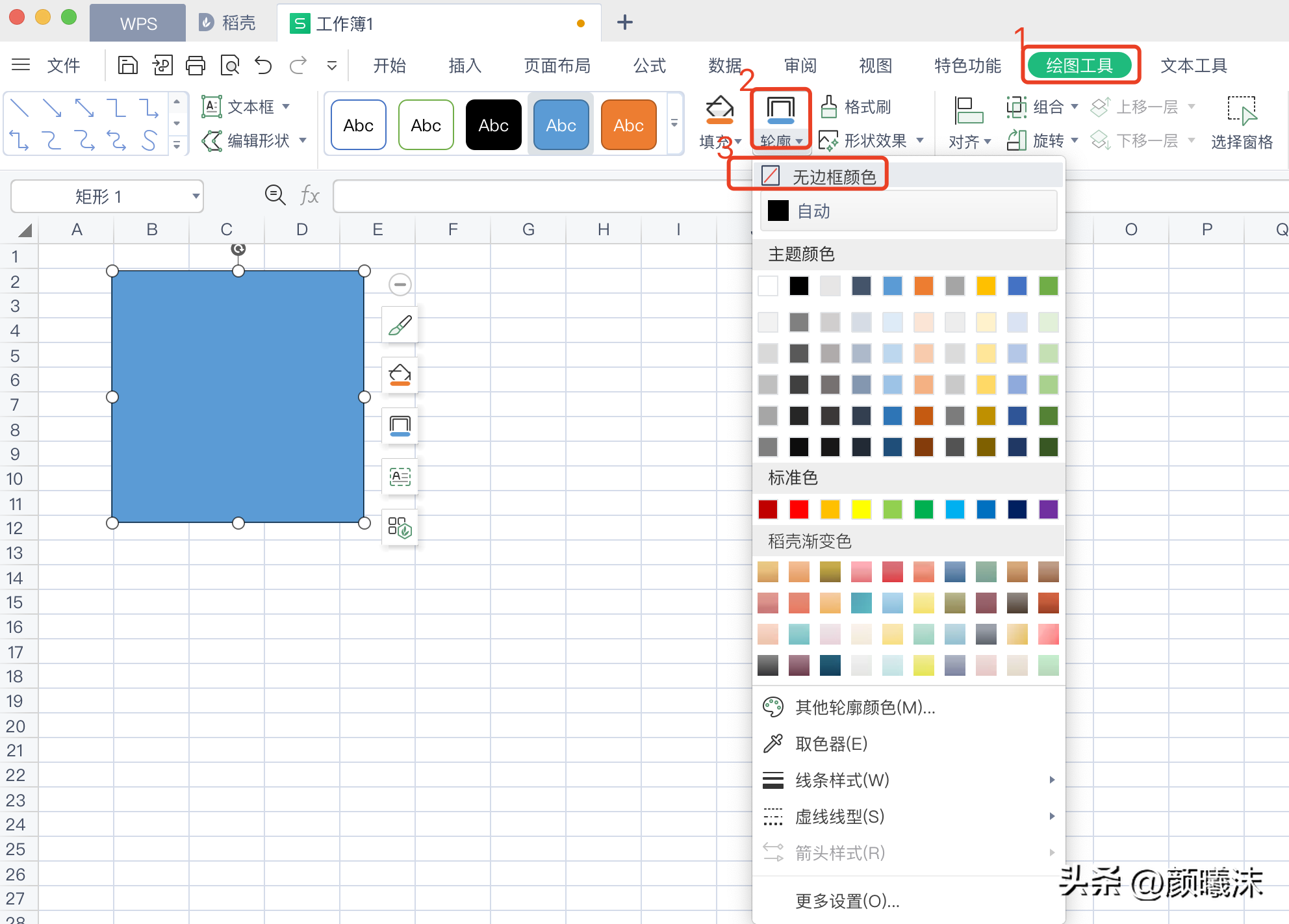Viewport: 1289px width, 924px height.
Task: Choose No Border Color option
Action: coord(908,175)
